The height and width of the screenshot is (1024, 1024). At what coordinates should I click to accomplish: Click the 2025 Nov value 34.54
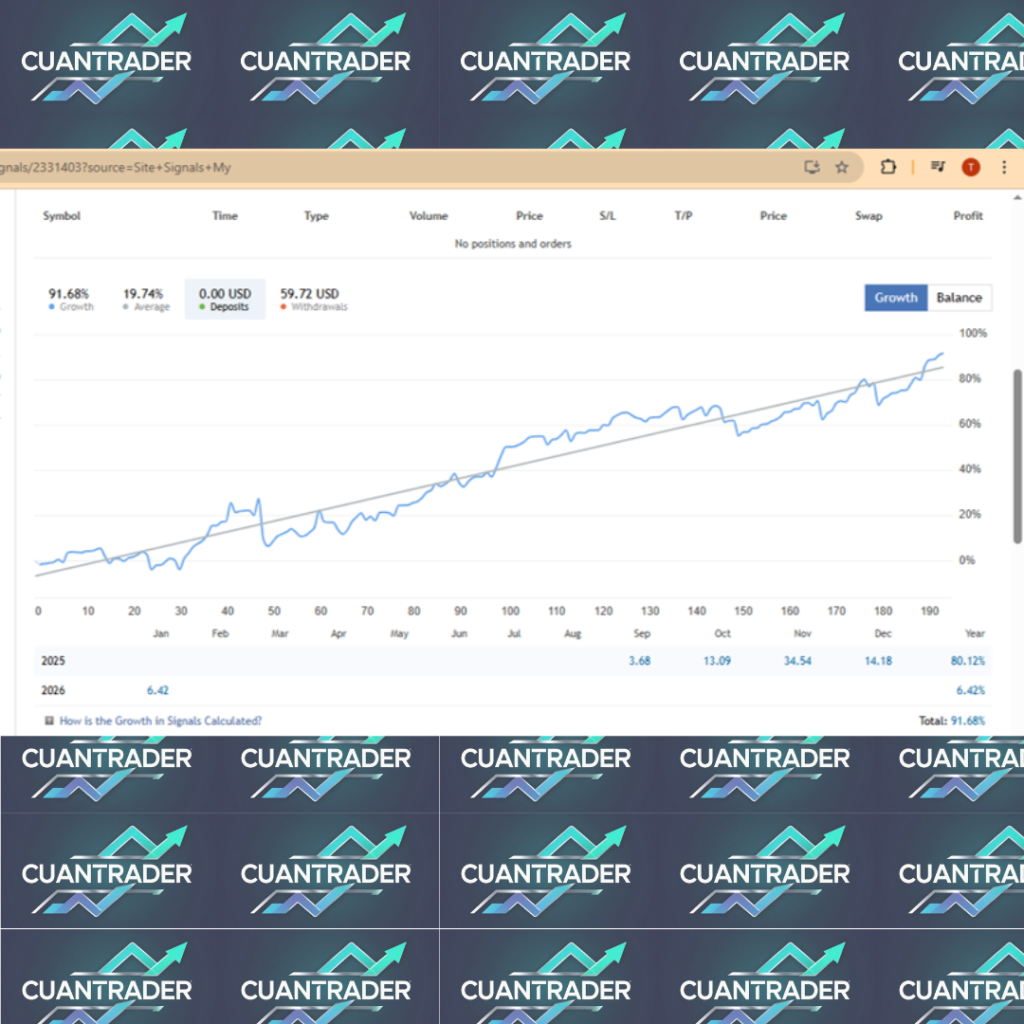click(x=797, y=661)
